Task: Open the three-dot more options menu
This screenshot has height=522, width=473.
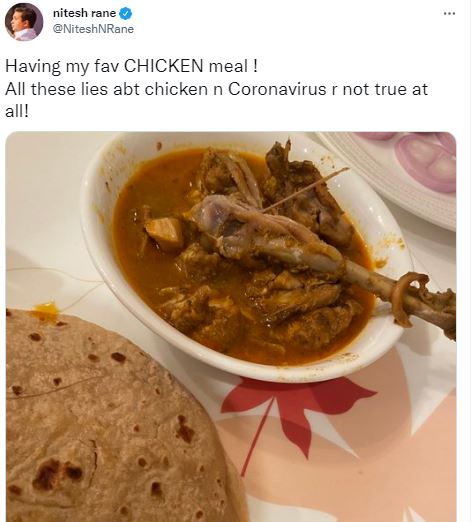Action: [x=449, y=14]
